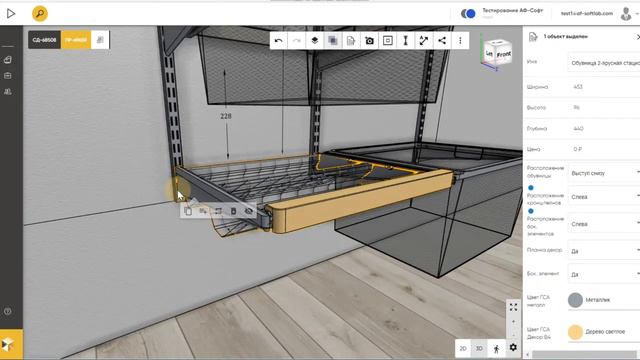Click the briefcase icon in the left sidebar
Screen dimensions: 640x360
pos(7,76)
